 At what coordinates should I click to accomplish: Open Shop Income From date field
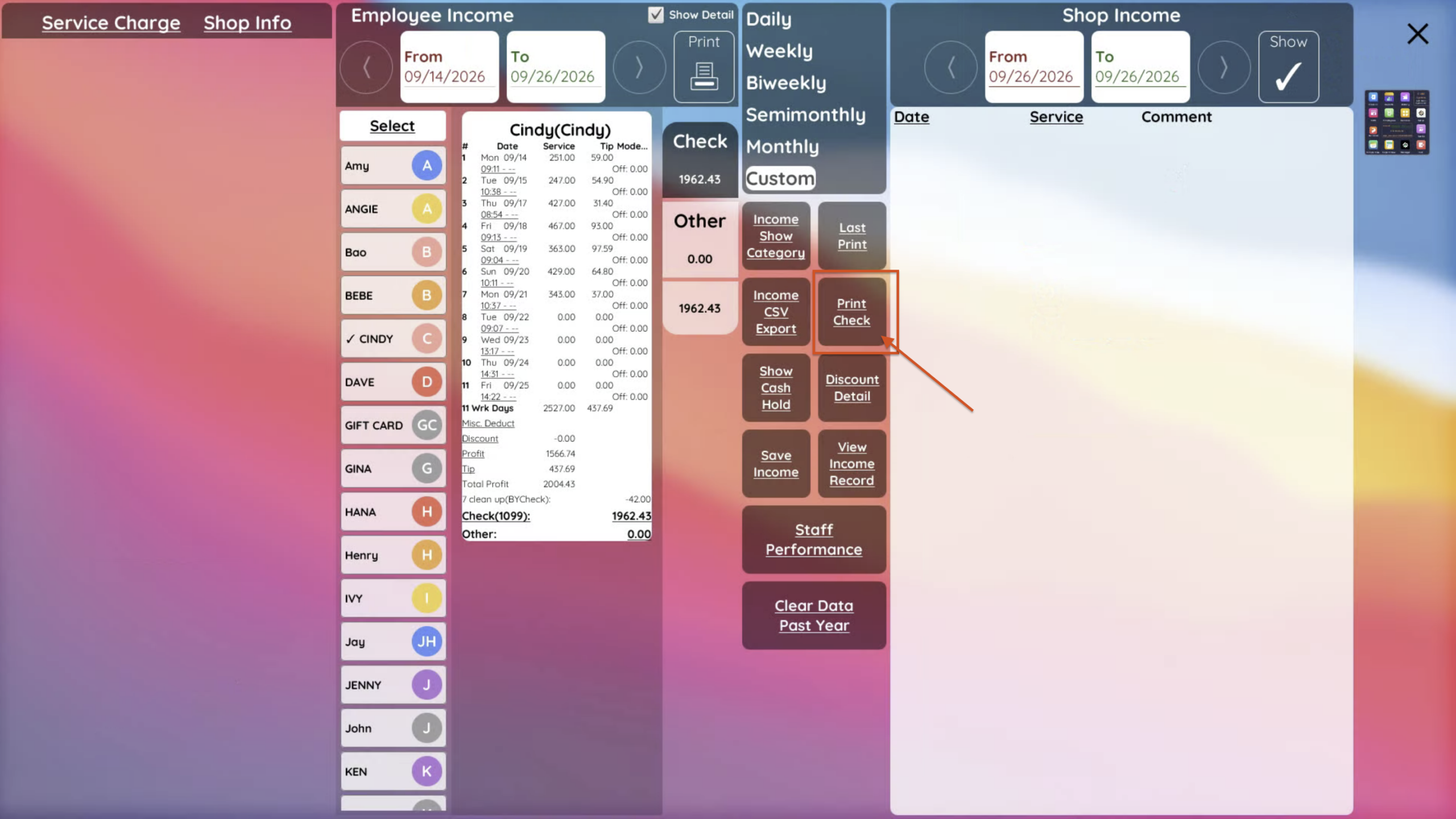[x=1034, y=67]
